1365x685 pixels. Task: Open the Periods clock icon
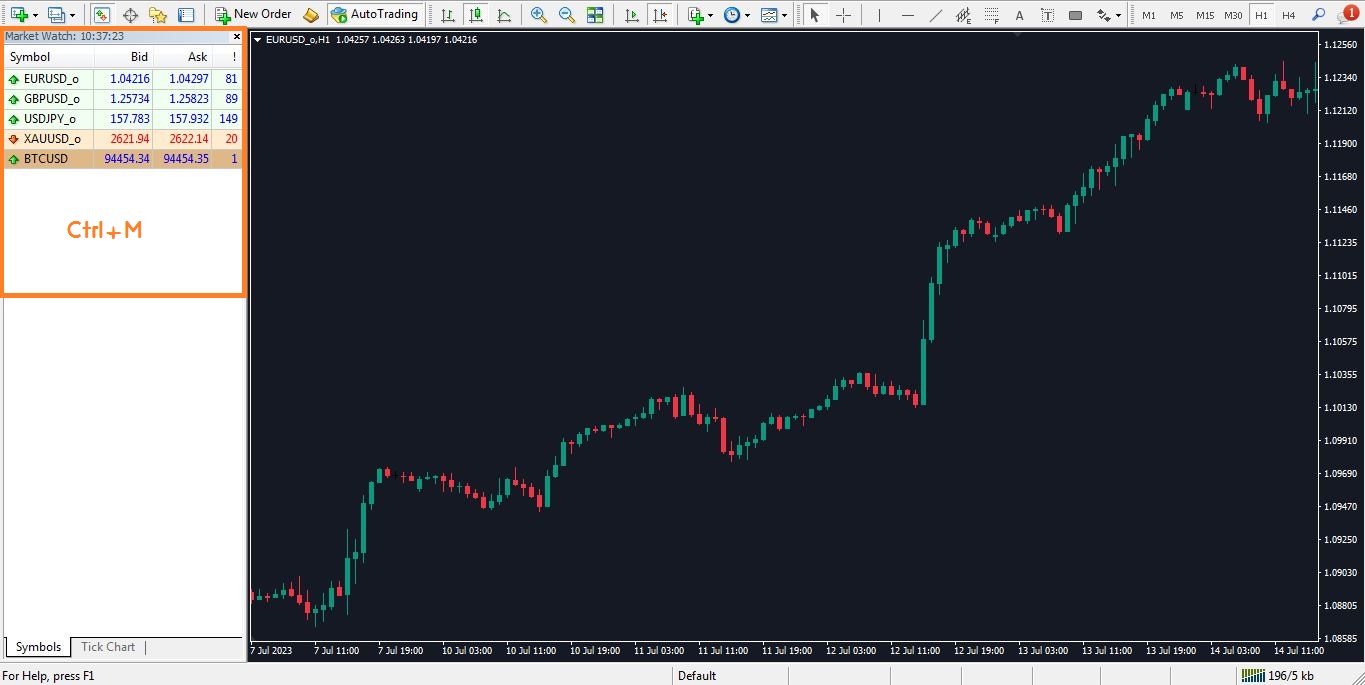[x=732, y=15]
